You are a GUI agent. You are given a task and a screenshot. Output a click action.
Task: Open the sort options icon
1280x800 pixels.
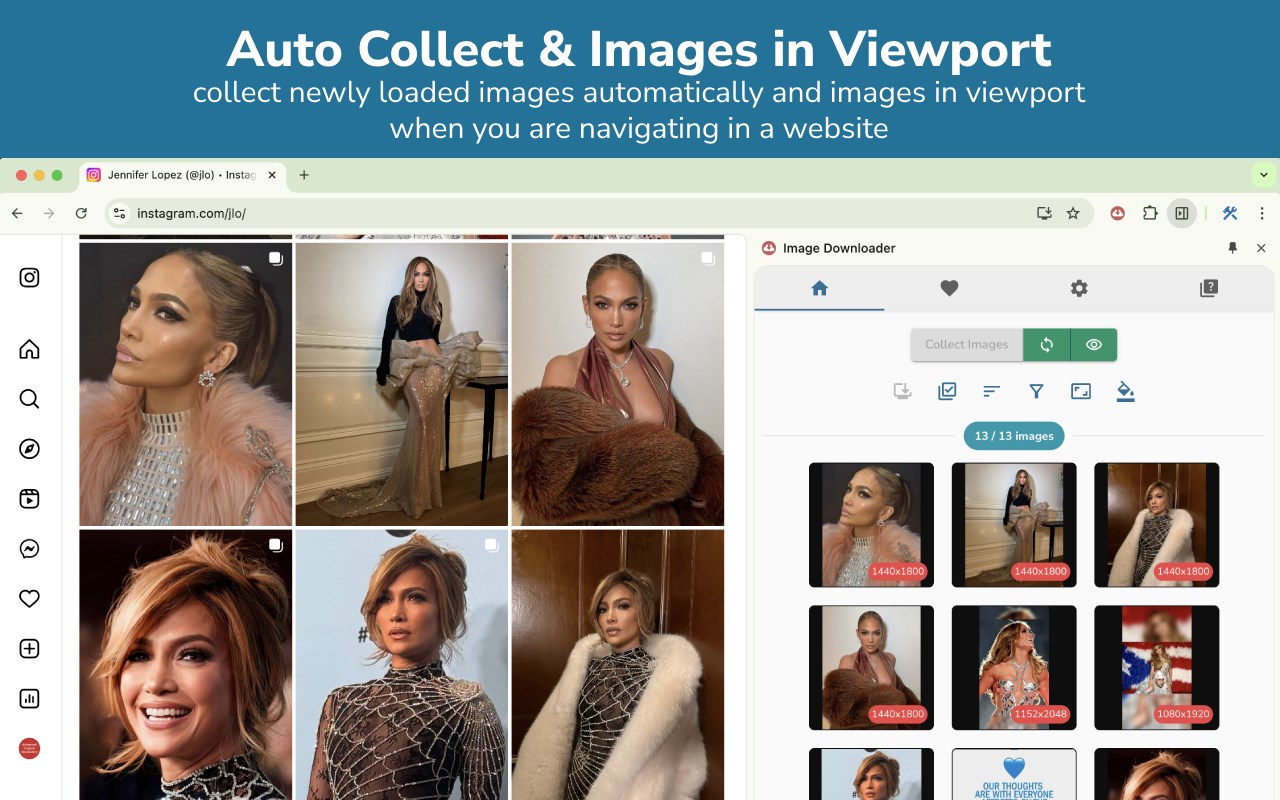991,391
